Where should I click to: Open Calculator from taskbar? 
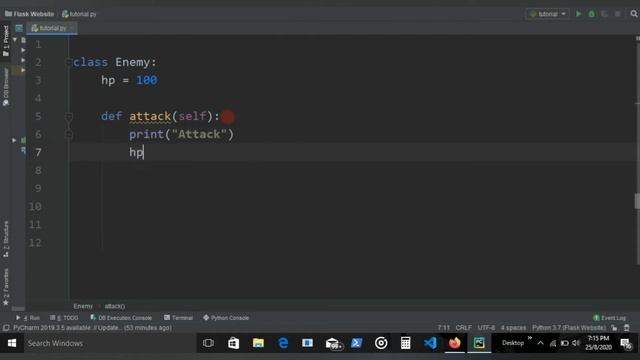point(405,343)
